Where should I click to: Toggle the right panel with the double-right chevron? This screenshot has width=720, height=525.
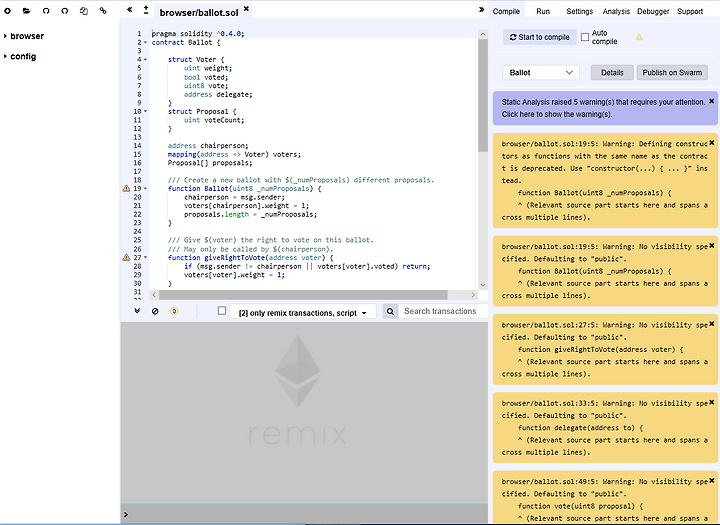pyautogui.click(x=481, y=9)
